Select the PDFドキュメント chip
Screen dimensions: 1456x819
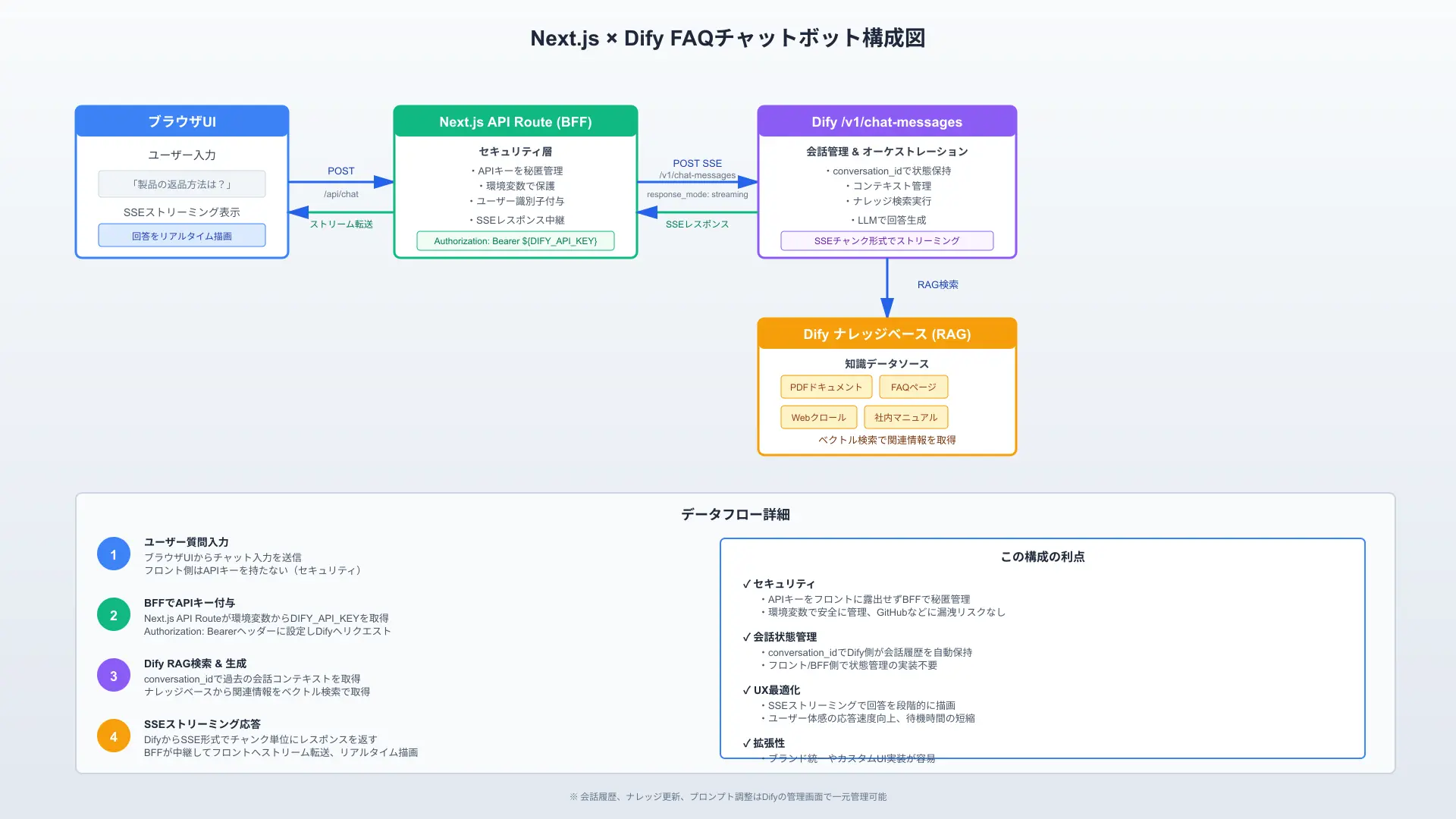[x=827, y=387]
